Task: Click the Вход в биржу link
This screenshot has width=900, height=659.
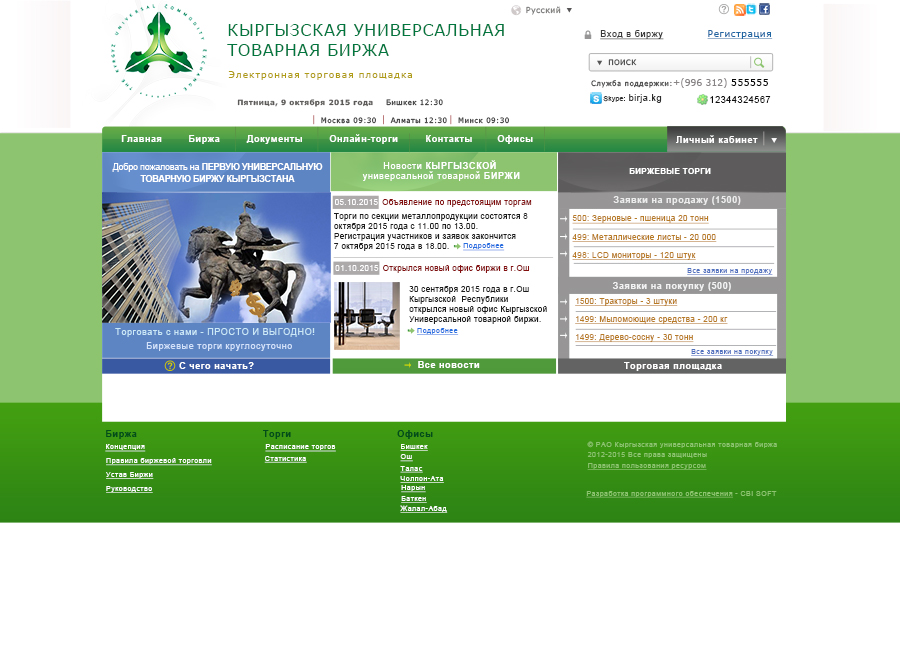Action: pos(631,34)
